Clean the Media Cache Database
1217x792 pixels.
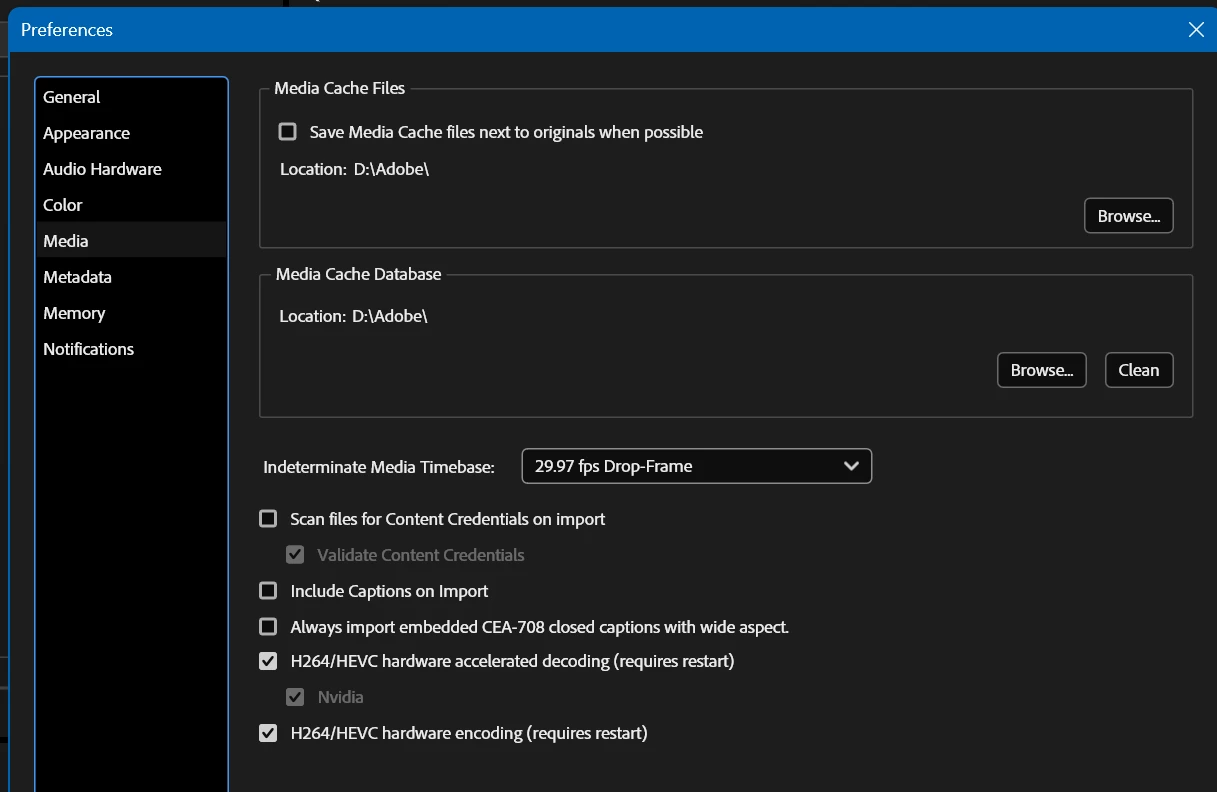tap(1138, 370)
